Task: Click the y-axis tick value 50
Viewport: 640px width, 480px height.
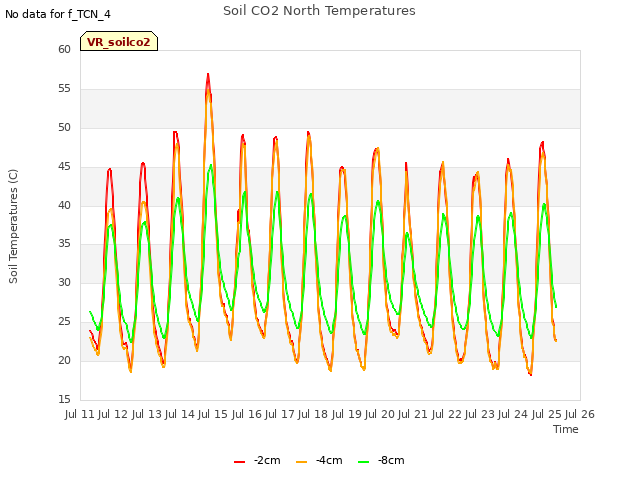Action: pyautogui.click(x=64, y=127)
